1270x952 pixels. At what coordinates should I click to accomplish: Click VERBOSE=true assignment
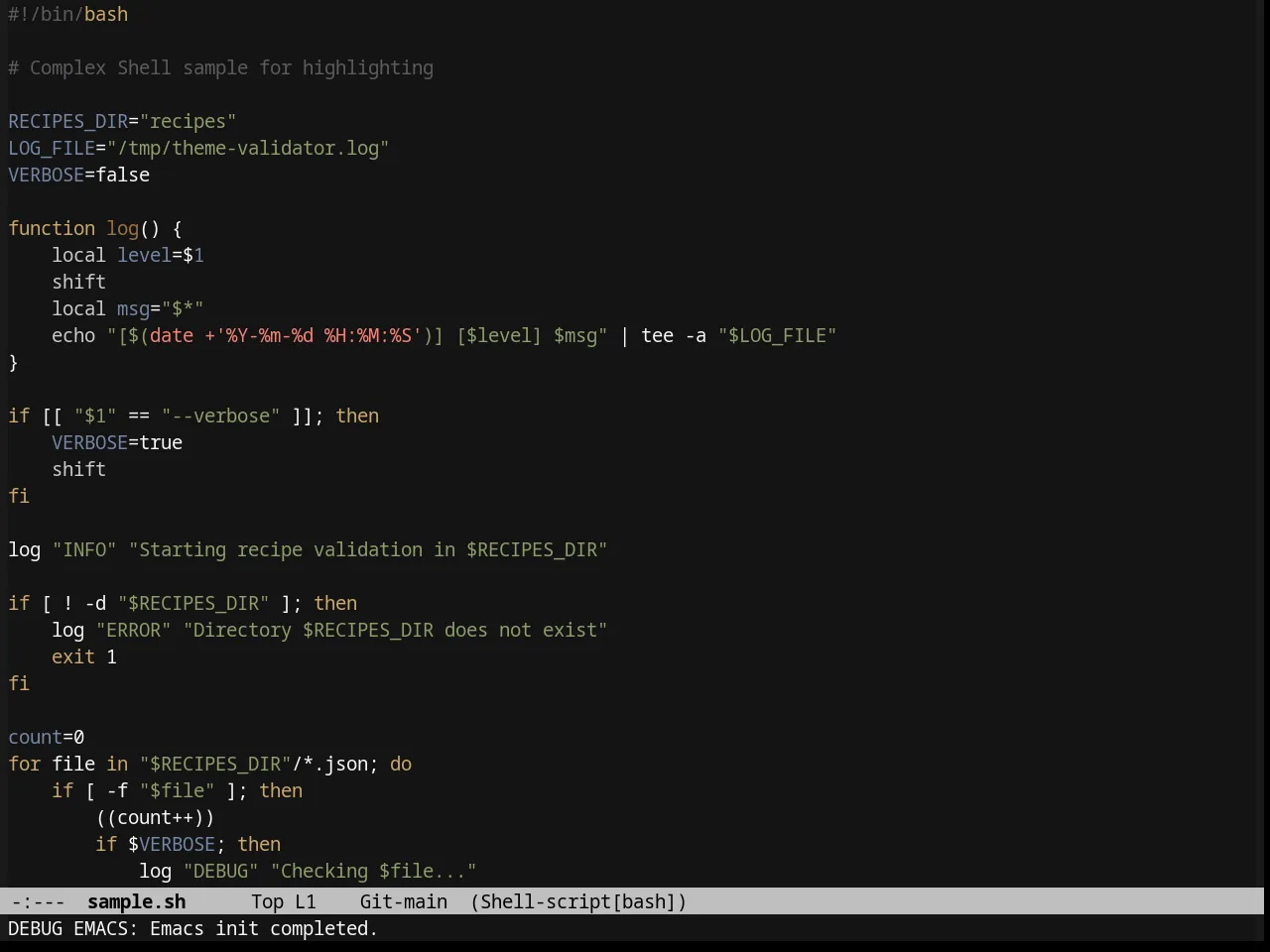coord(117,442)
